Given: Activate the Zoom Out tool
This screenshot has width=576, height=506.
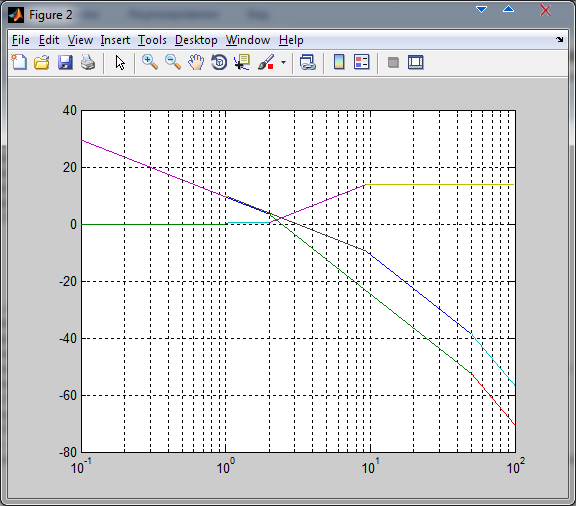Looking at the screenshot, I should (x=173, y=62).
